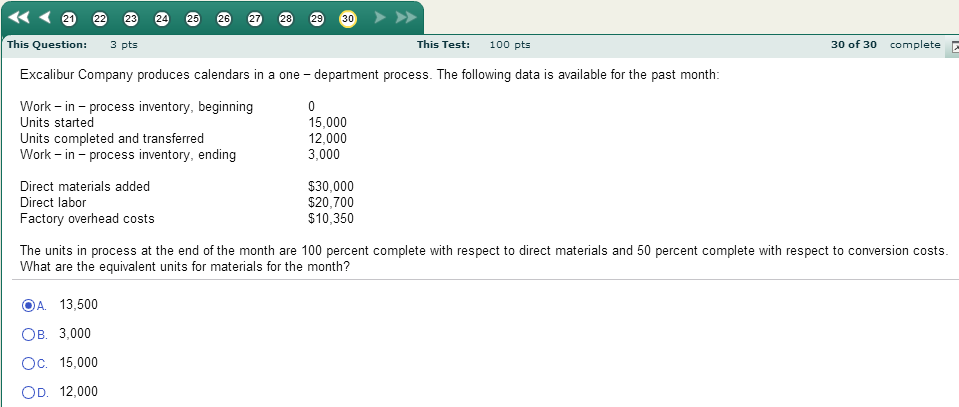The height and width of the screenshot is (407, 959).
Task: Click the '12,000' units completed value
Action: pos(327,139)
